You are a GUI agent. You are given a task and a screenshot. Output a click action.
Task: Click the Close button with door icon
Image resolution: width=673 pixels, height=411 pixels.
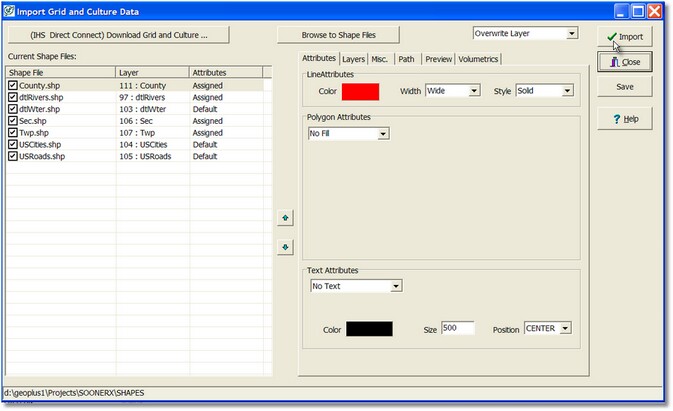pos(625,62)
